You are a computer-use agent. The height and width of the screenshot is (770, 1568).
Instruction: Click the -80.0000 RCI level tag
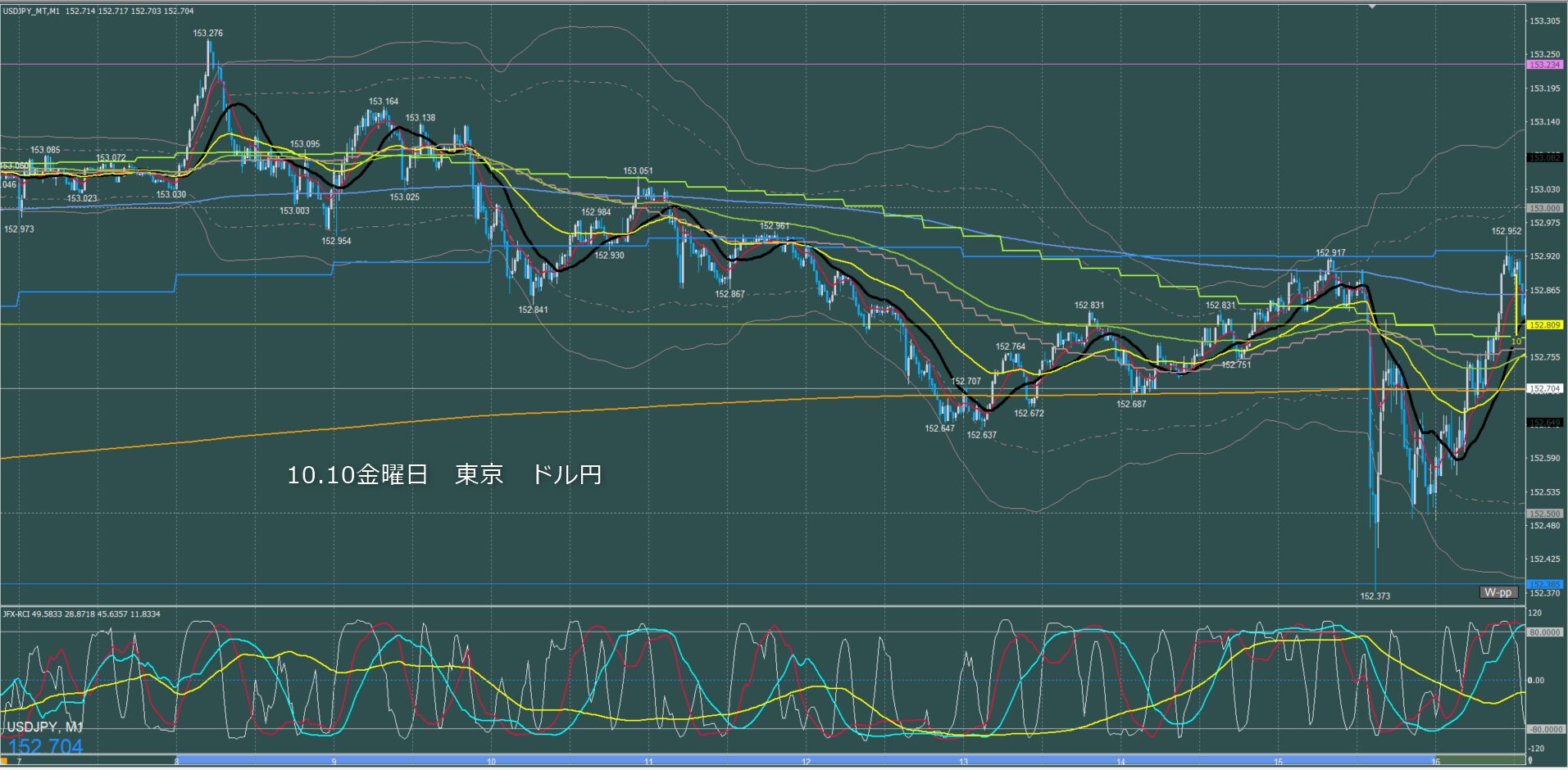(x=1544, y=729)
